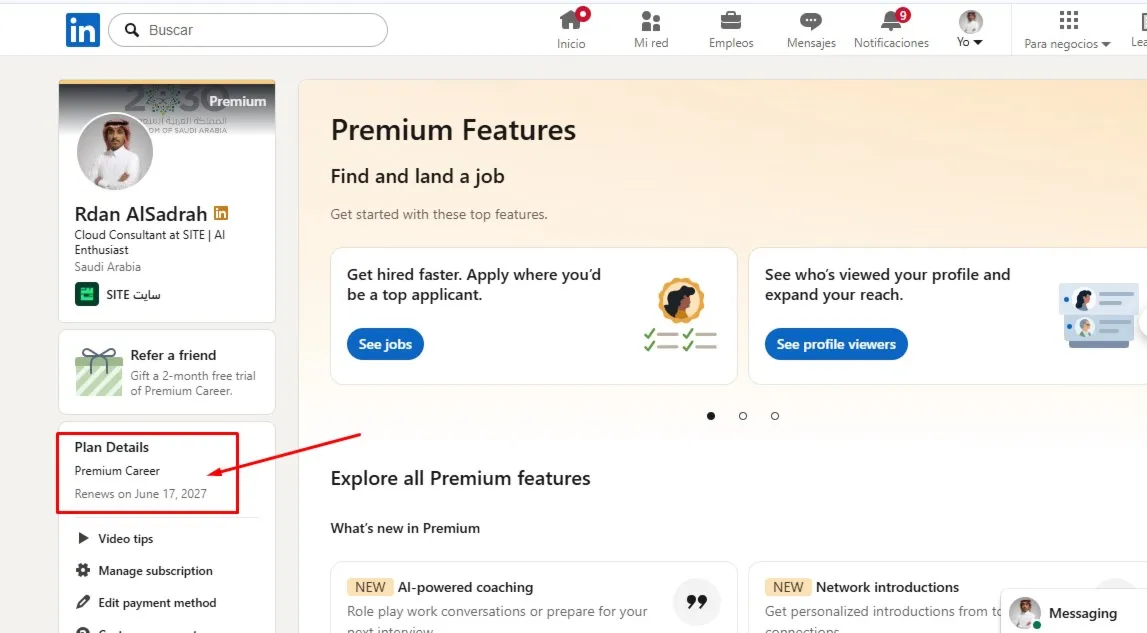Click the Video tips play icon

coord(83,538)
